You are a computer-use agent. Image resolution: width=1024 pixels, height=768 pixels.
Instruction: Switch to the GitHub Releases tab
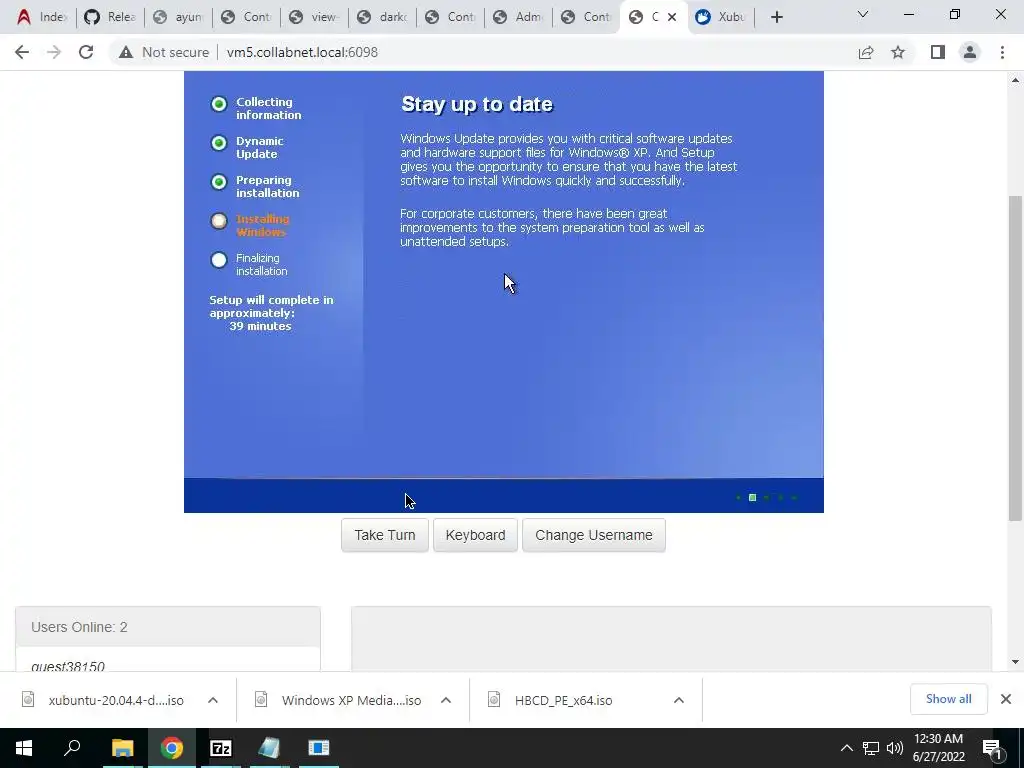coord(109,17)
